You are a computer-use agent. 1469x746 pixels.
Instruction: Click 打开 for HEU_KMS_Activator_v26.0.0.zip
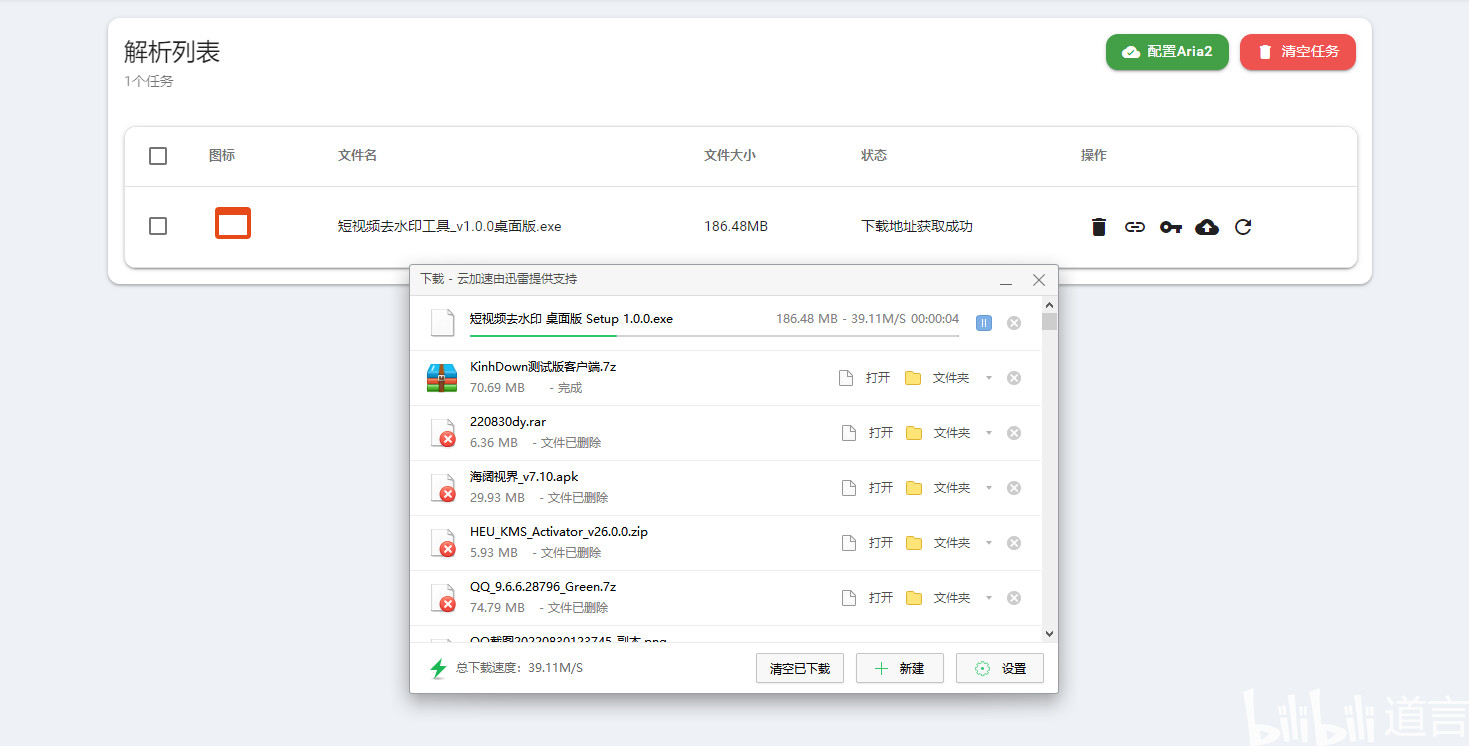[x=866, y=543]
